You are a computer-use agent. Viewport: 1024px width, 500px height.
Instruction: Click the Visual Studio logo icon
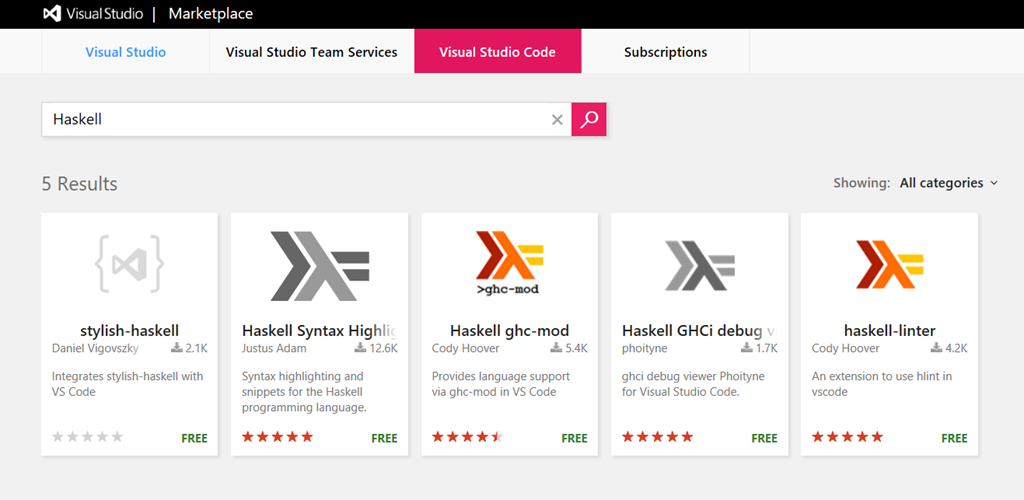52,14
